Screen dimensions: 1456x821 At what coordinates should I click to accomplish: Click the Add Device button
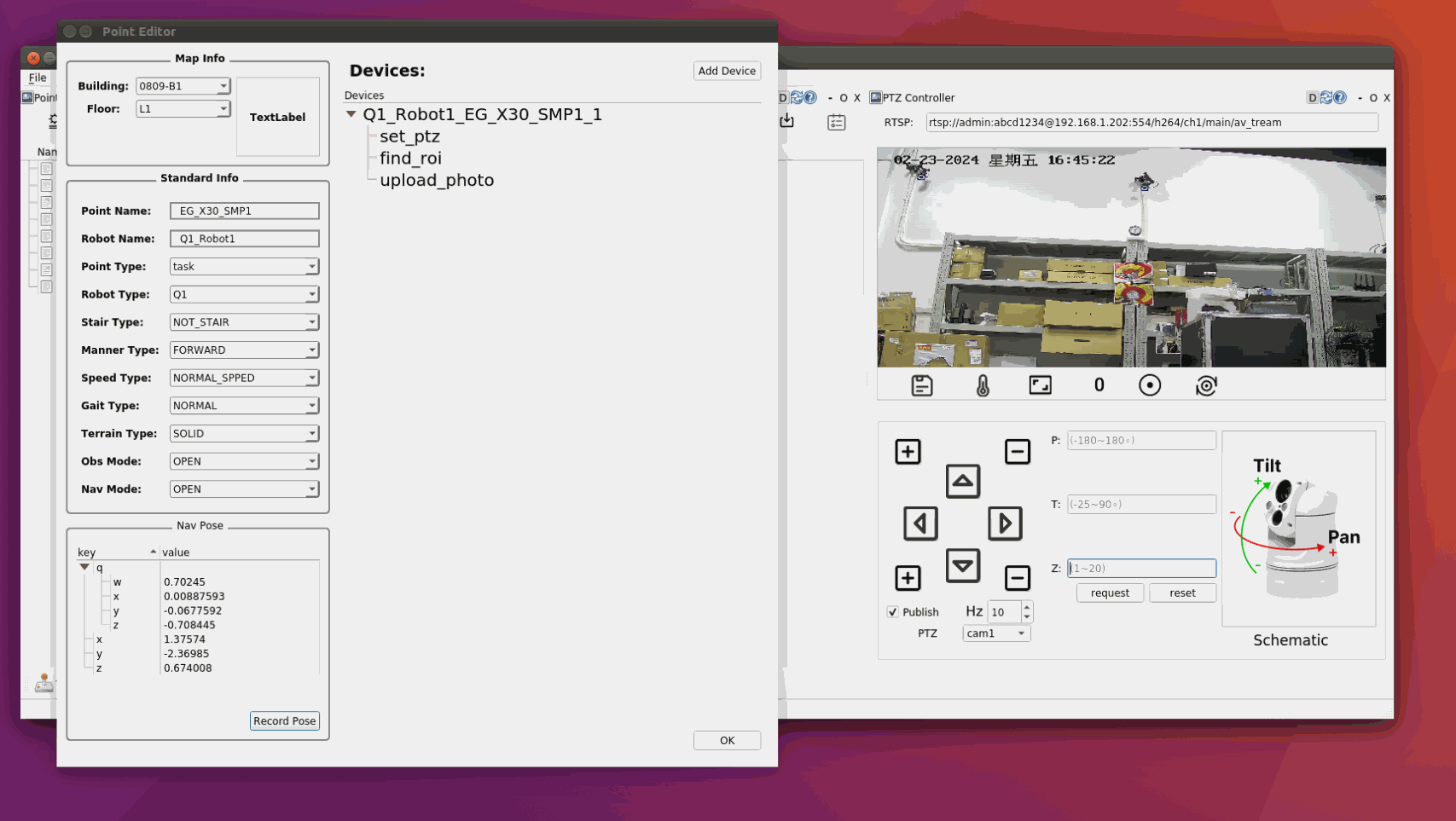(x=726, y=71)
